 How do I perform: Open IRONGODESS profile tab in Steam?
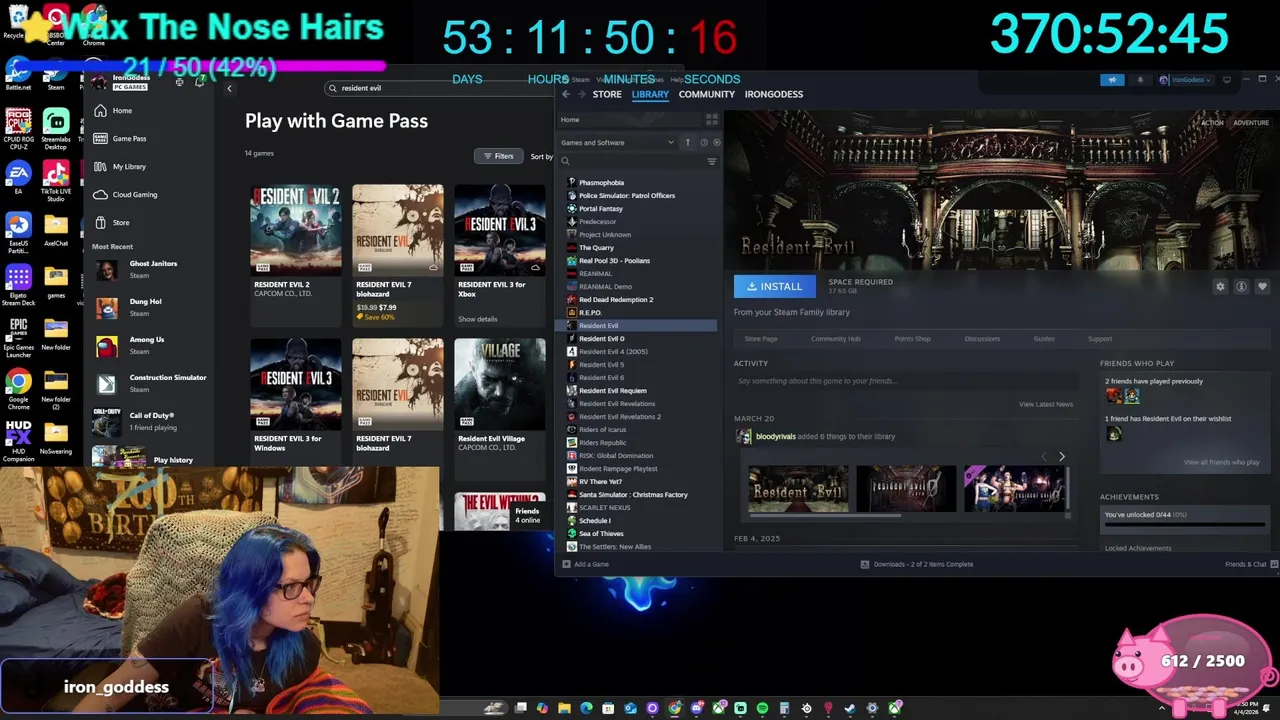[x=774, y=94]
